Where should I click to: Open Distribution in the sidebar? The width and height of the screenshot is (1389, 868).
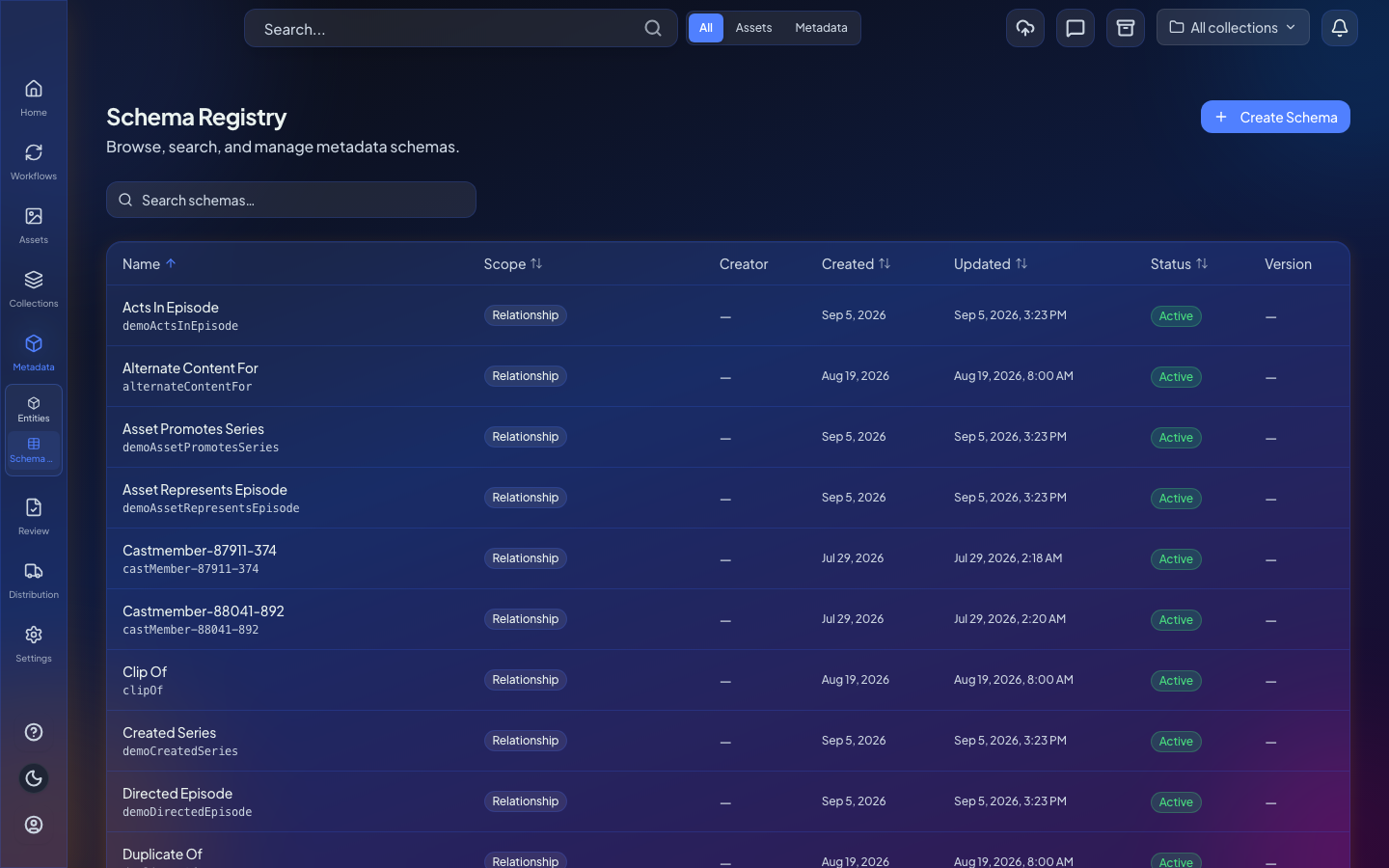point(34,581)
